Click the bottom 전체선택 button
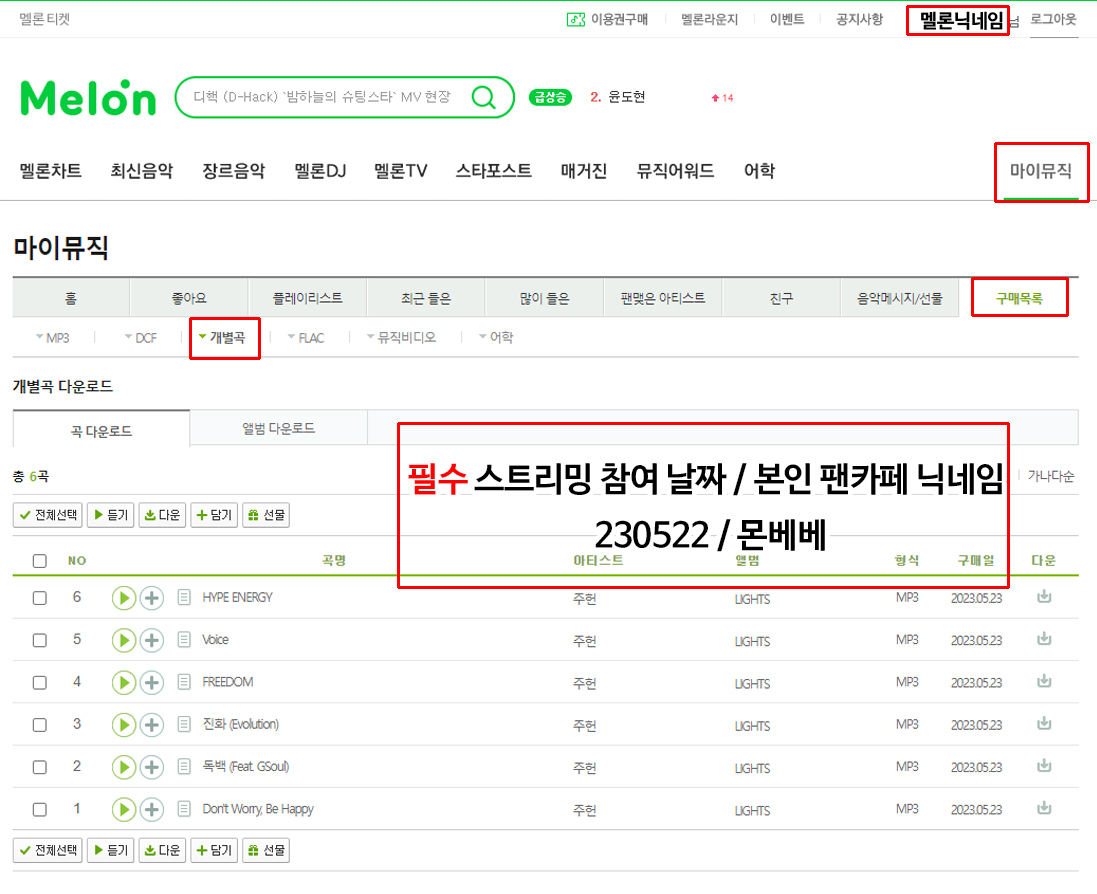The image size is (1097, 894). tap(48, 851)
